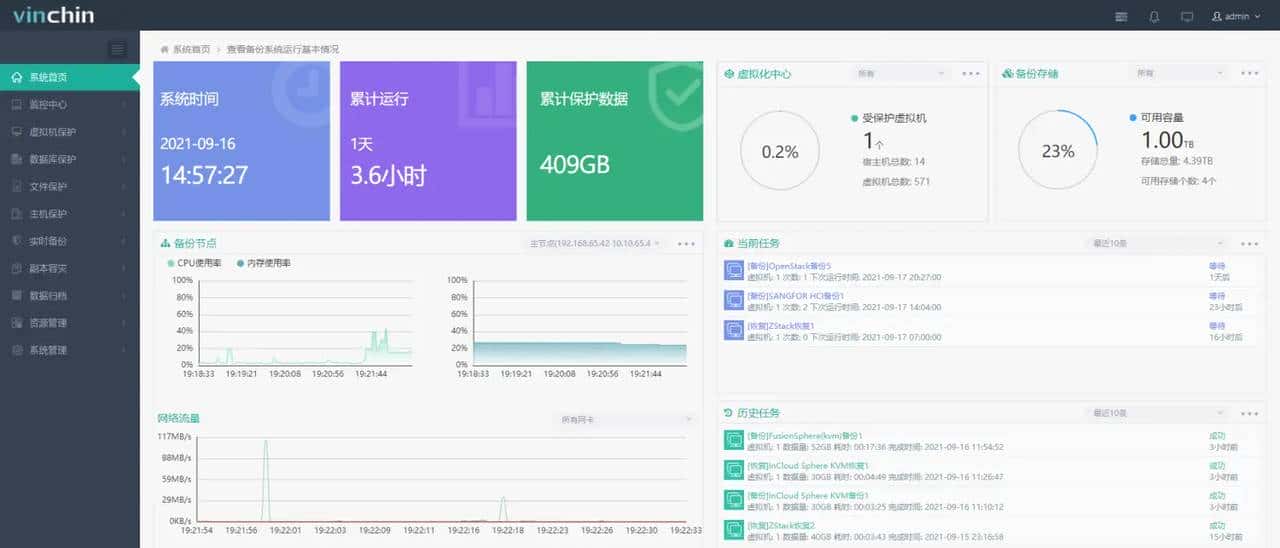Click the 系统首页 breadcrumb link
The image size is (1280, 548).
click(x=191, y=49)
